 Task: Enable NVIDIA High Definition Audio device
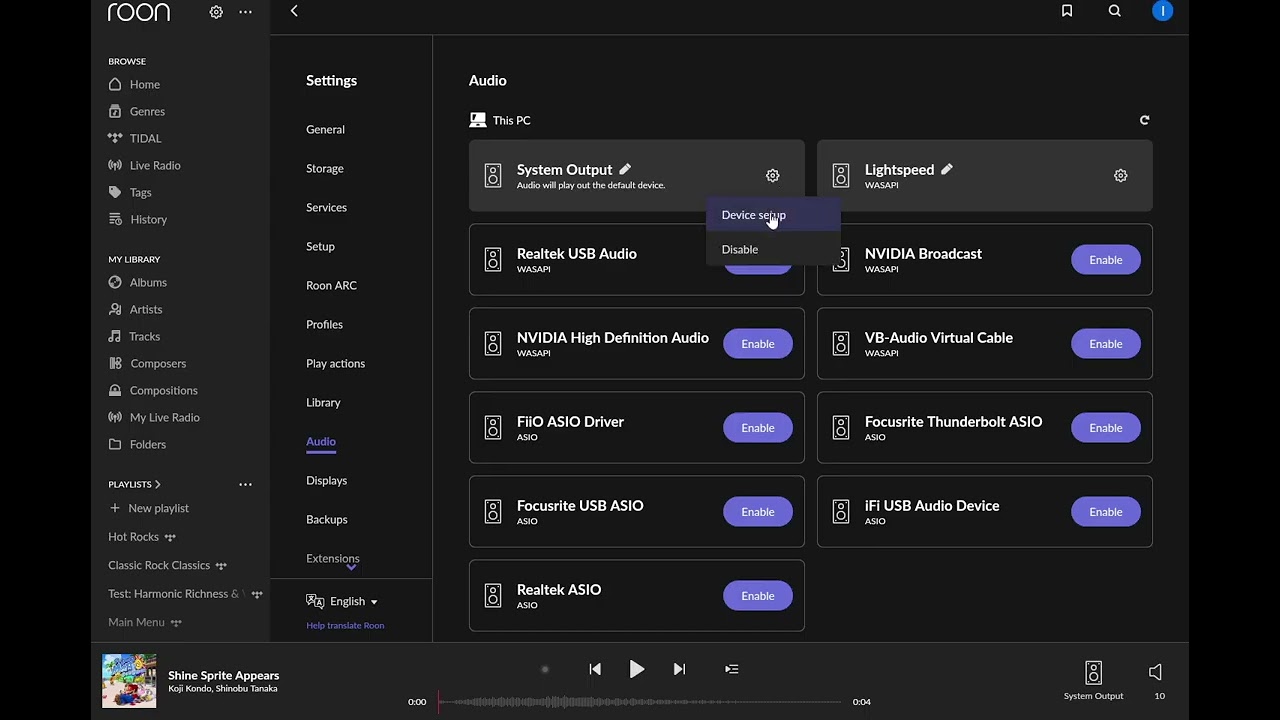[x=758, y=344]
